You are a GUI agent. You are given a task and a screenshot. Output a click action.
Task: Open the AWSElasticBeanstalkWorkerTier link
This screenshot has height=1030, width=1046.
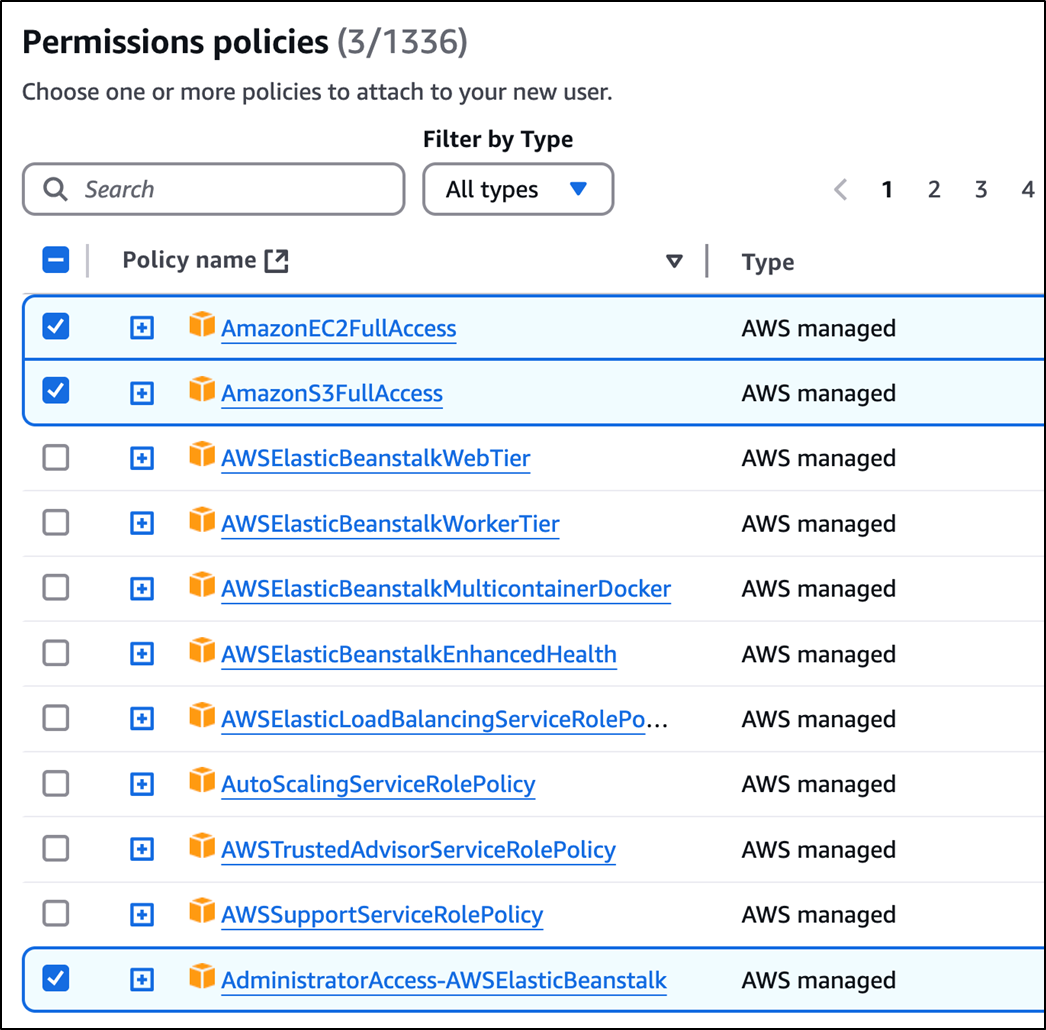pos(390,524)
